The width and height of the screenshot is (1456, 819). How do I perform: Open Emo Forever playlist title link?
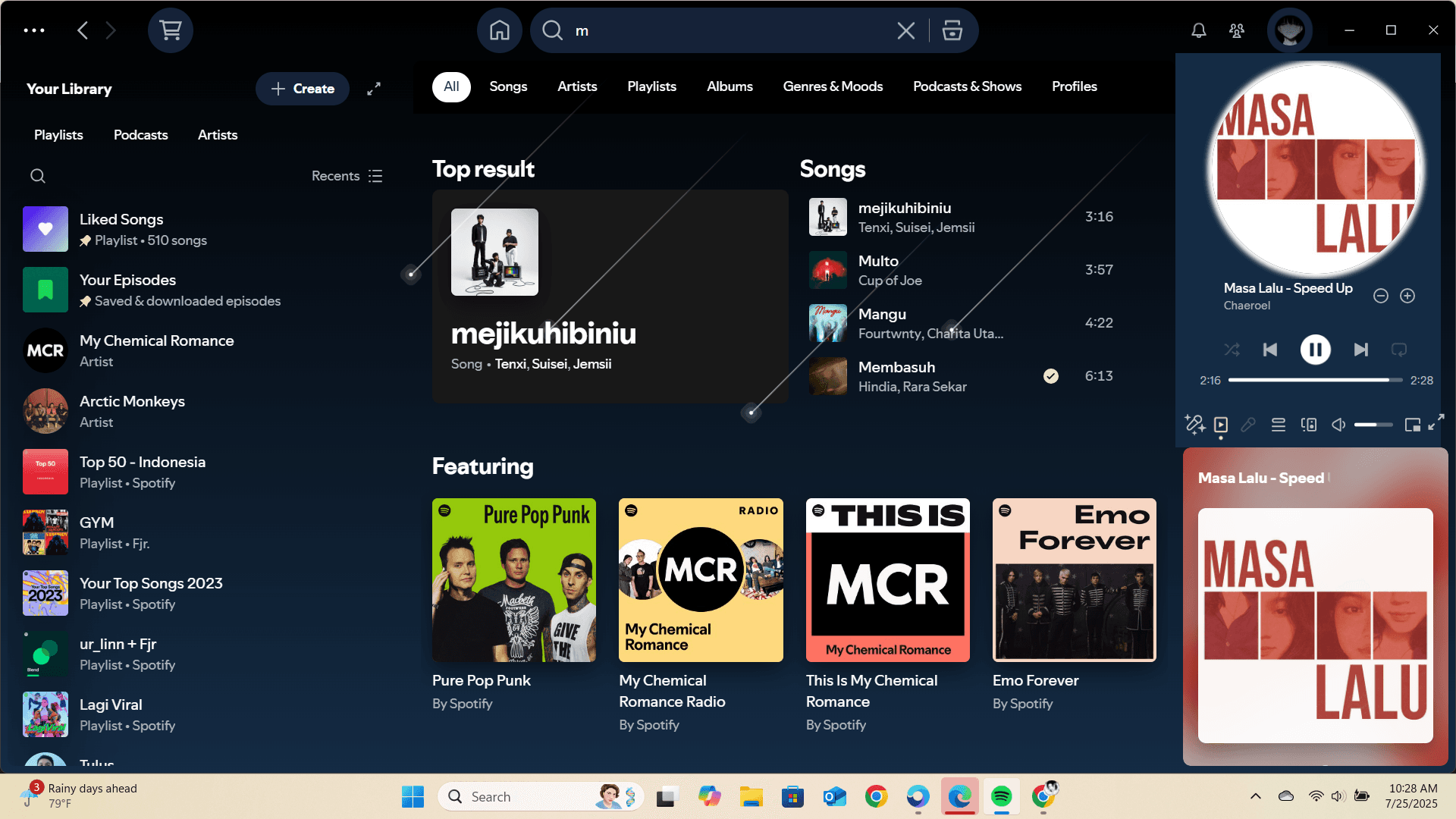[1036, 681]
